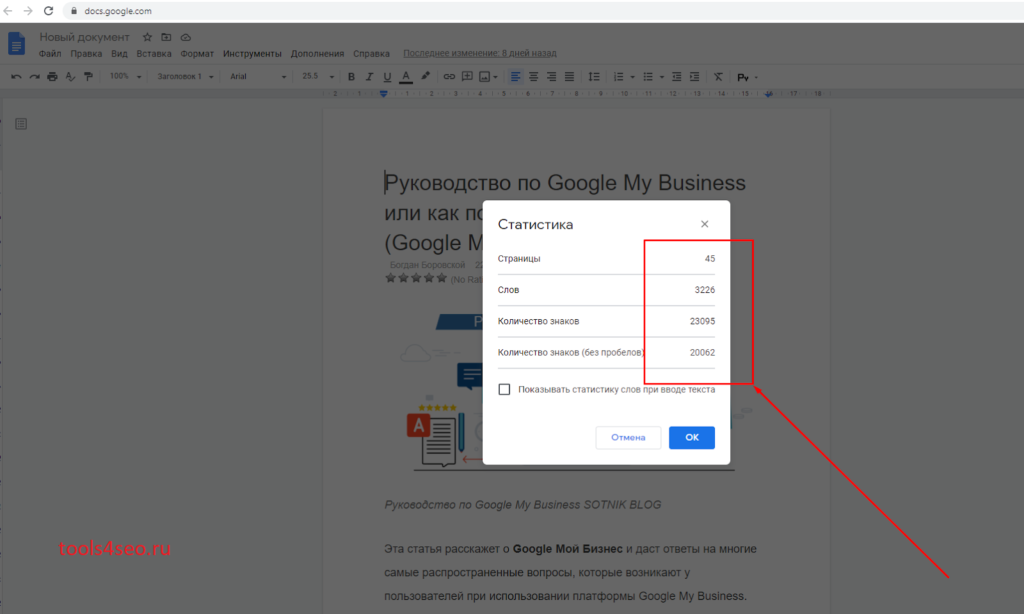1024x614 pixels.
Task: Expand the insert image dropdown arrow
Action: point(496,77)
